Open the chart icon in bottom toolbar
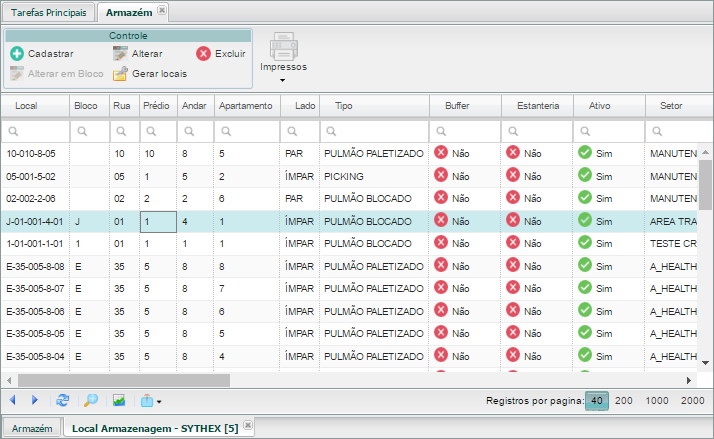The width and height of the screenshot is (714, 439). (119, 400)
